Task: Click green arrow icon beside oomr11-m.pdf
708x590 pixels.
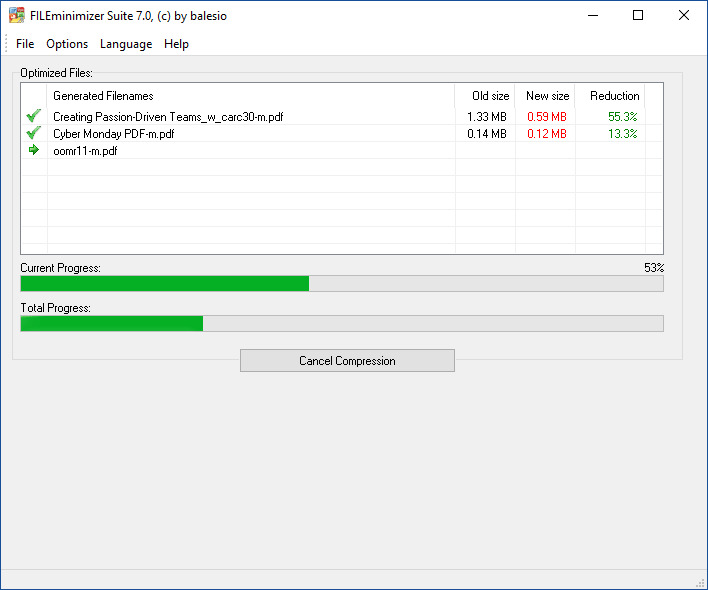Action: pyautogui.click(x=33, y=150)
